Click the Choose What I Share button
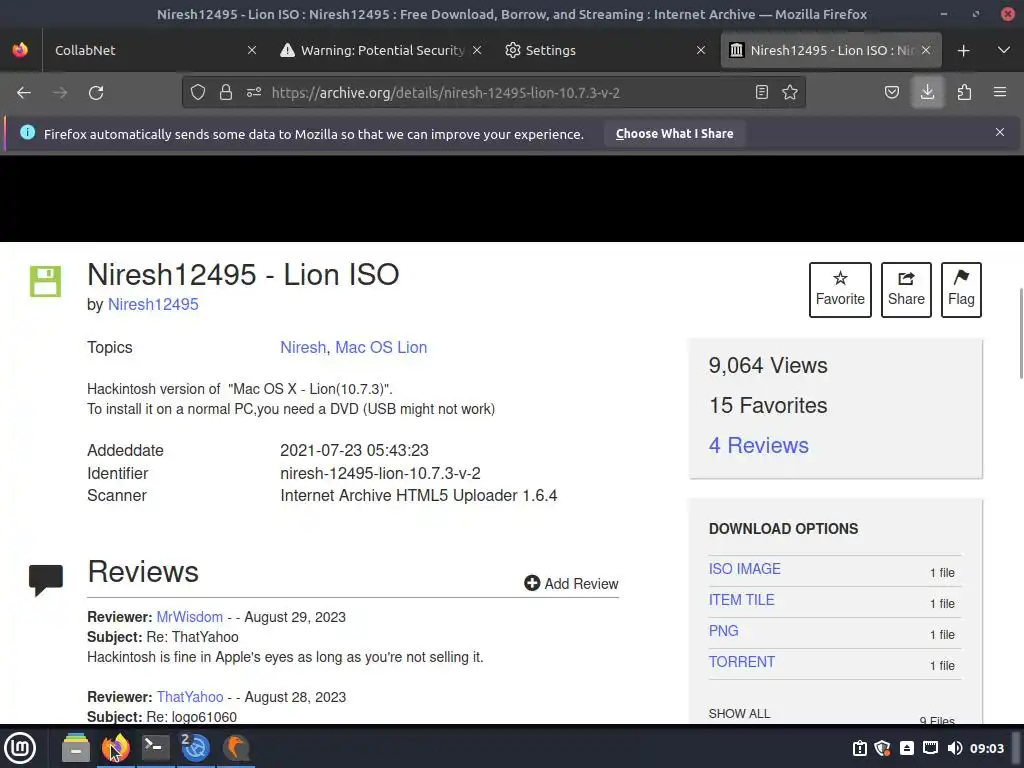 click(674, 133)
